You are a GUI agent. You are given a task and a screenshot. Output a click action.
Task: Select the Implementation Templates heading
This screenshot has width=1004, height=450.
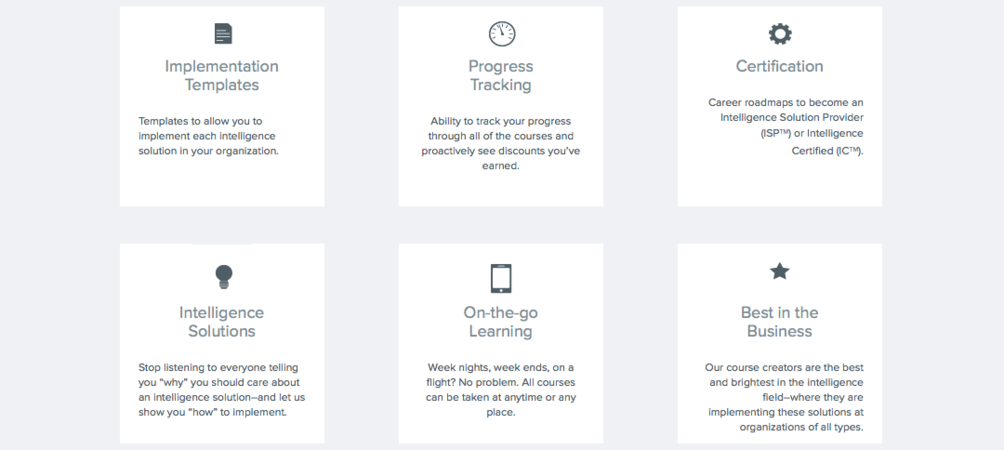point(222,76)
